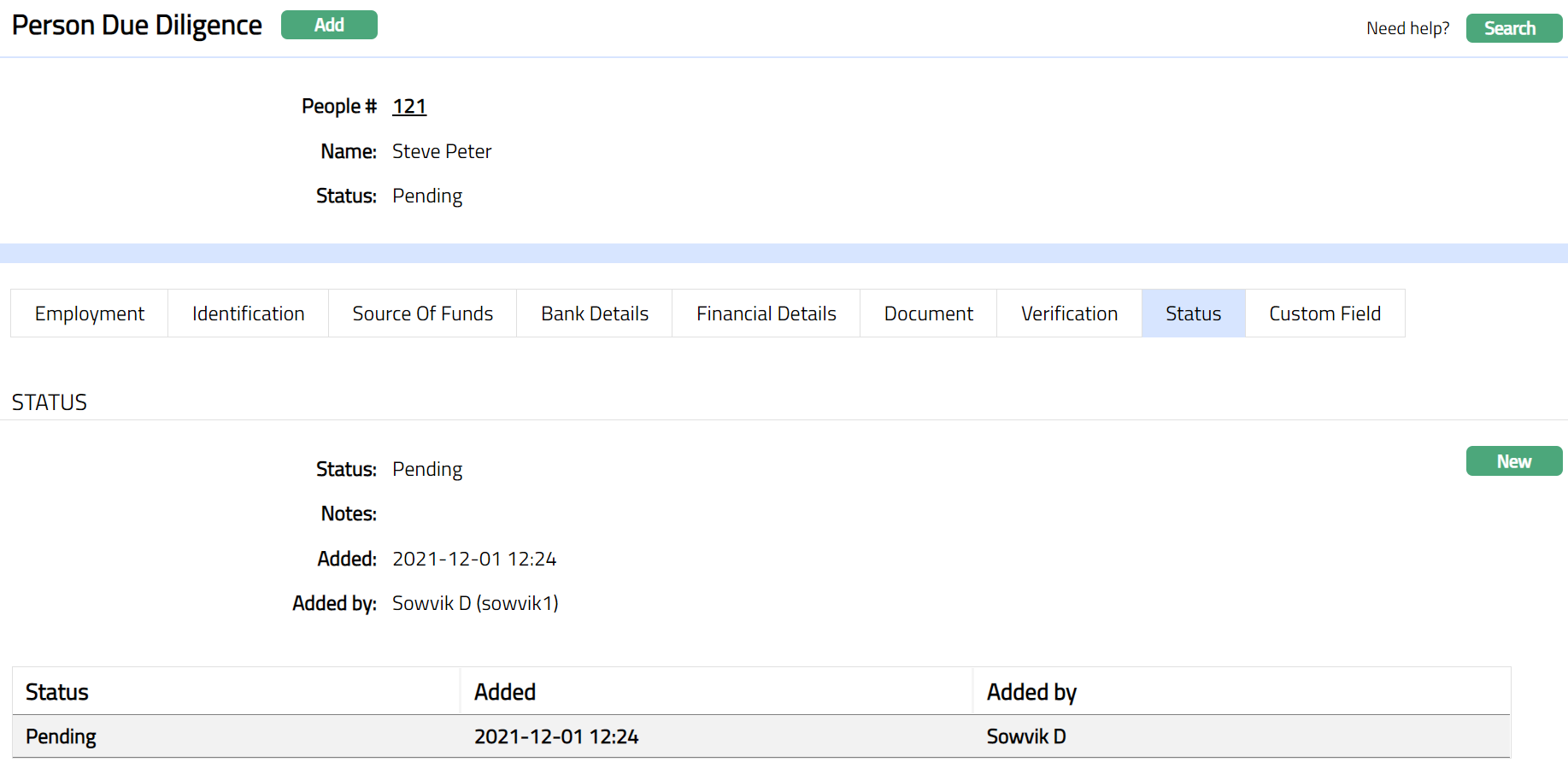
Task: Create a new status with New button
Action: 1513,461
